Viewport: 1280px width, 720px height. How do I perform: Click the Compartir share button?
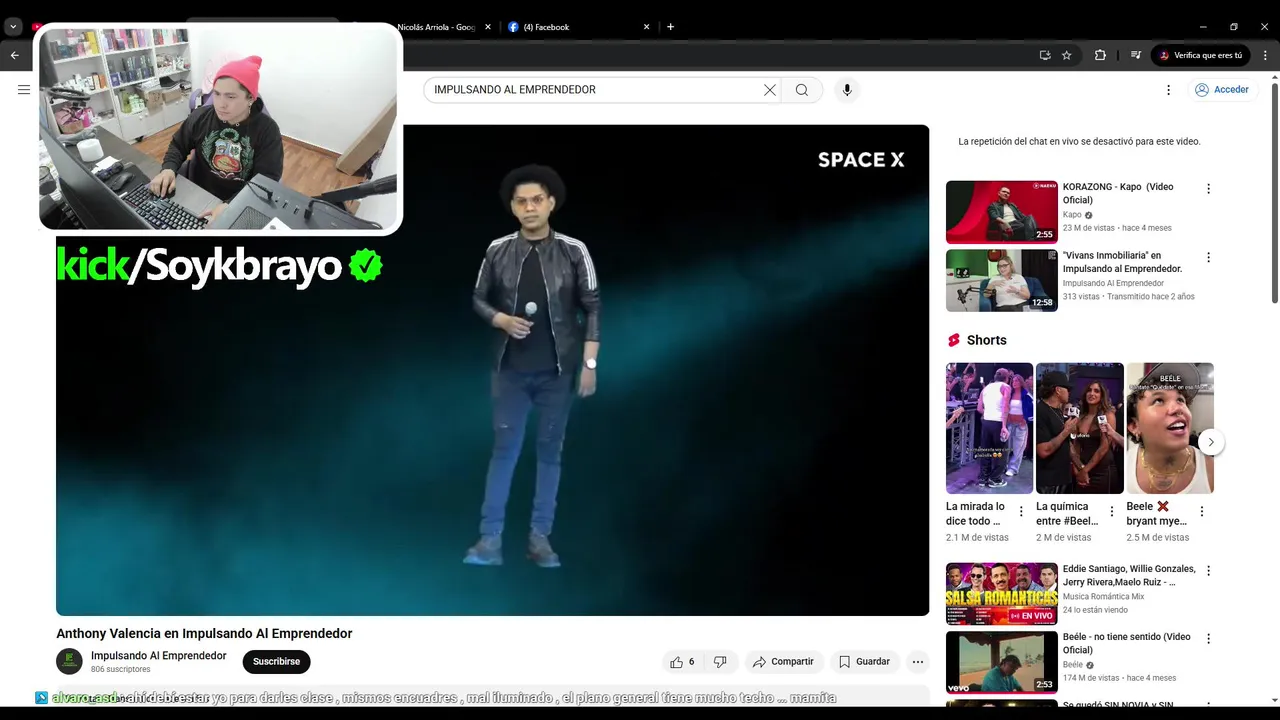tap(784, 662)
